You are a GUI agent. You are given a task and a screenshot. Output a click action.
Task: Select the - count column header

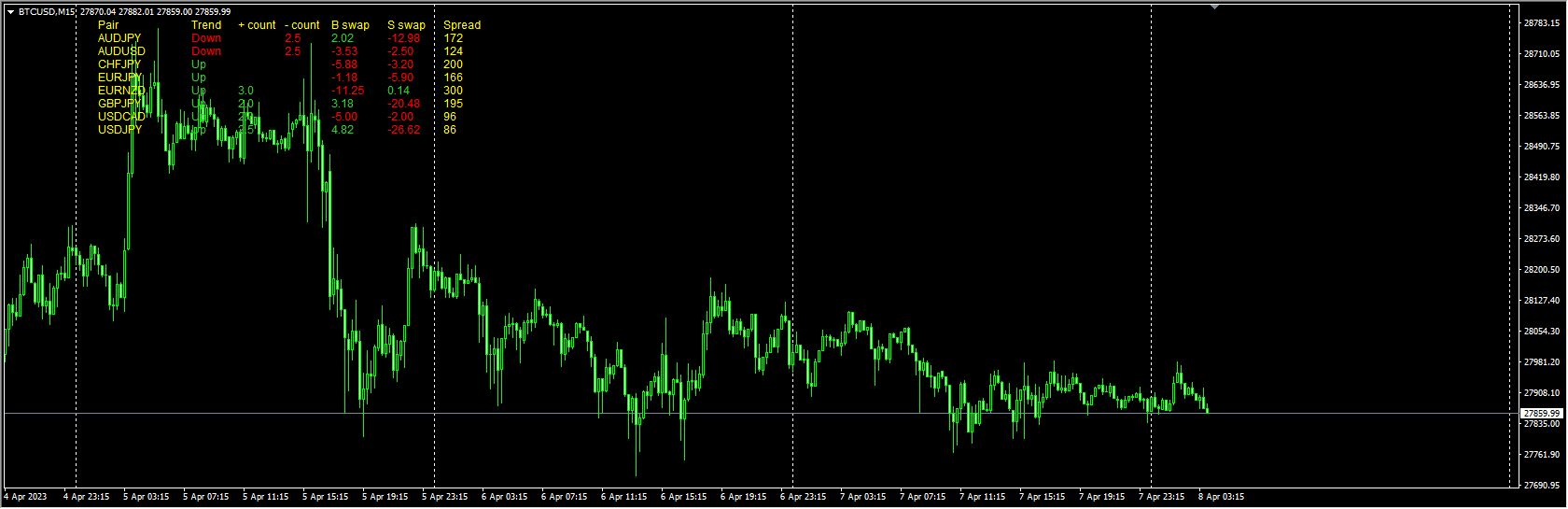[x=302, y=25]
